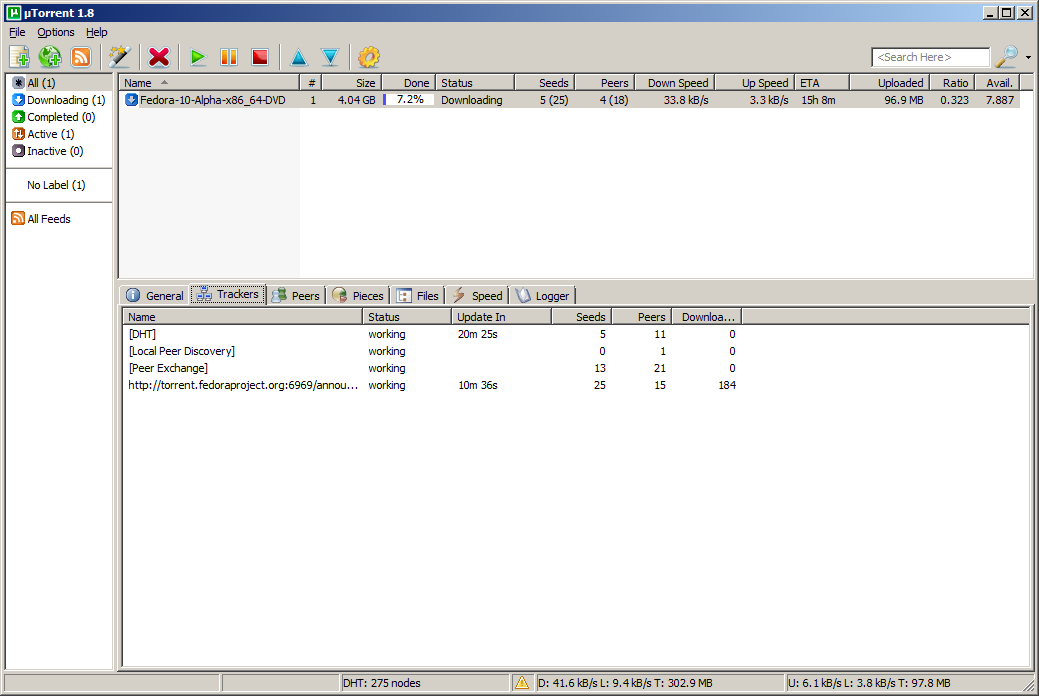
Task: Select the Fedora-10-Alpha-x86_64-DVD torrent row
Action: click(x=570, y=100)
